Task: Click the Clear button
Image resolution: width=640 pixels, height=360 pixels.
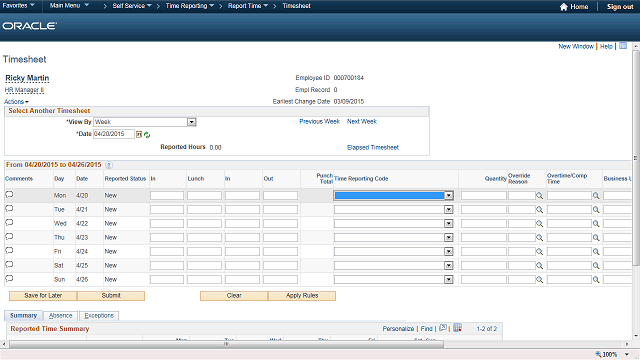Action: point(234,296)
